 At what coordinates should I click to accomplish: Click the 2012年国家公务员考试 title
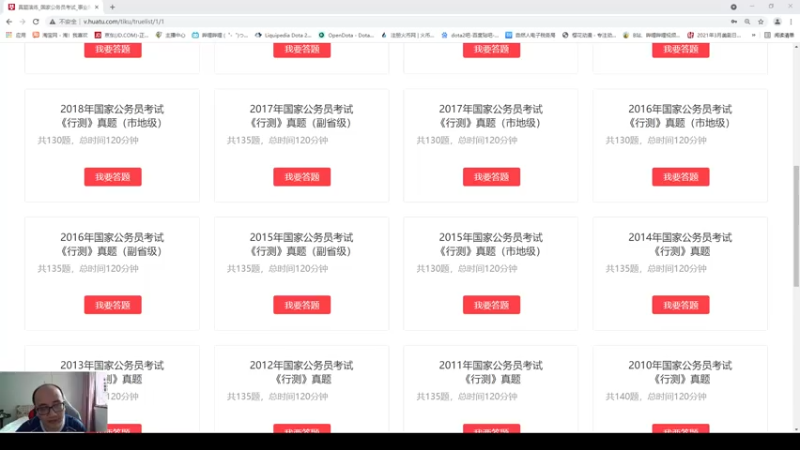coord(302,372)
